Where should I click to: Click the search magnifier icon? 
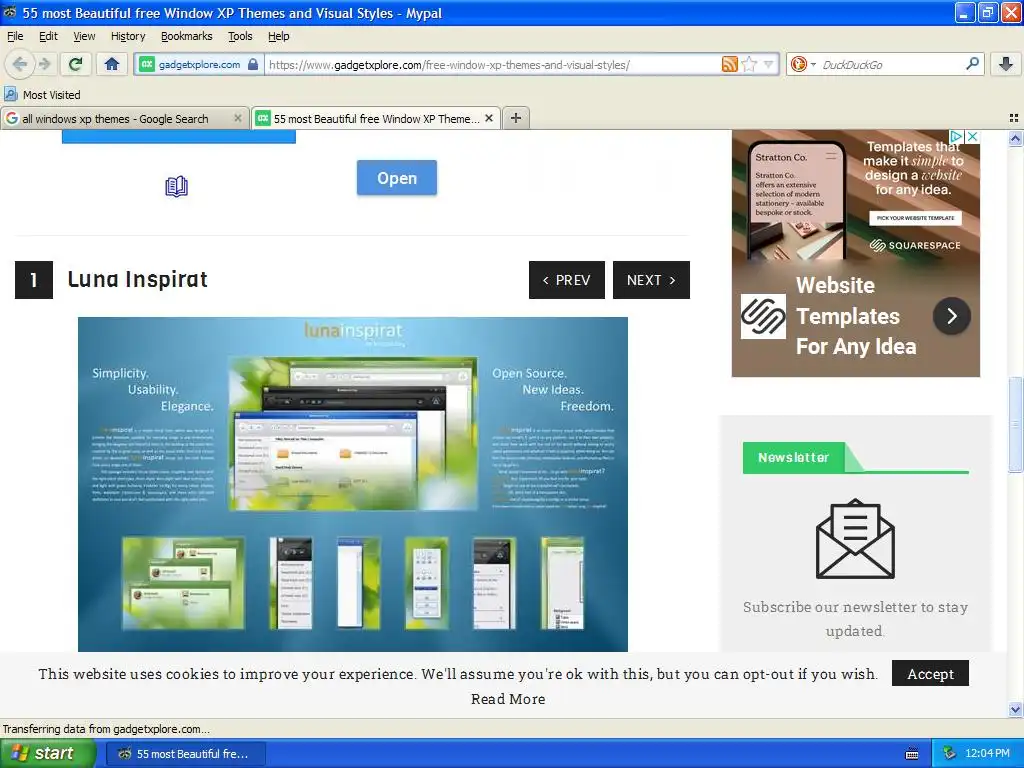coord(972,64)
